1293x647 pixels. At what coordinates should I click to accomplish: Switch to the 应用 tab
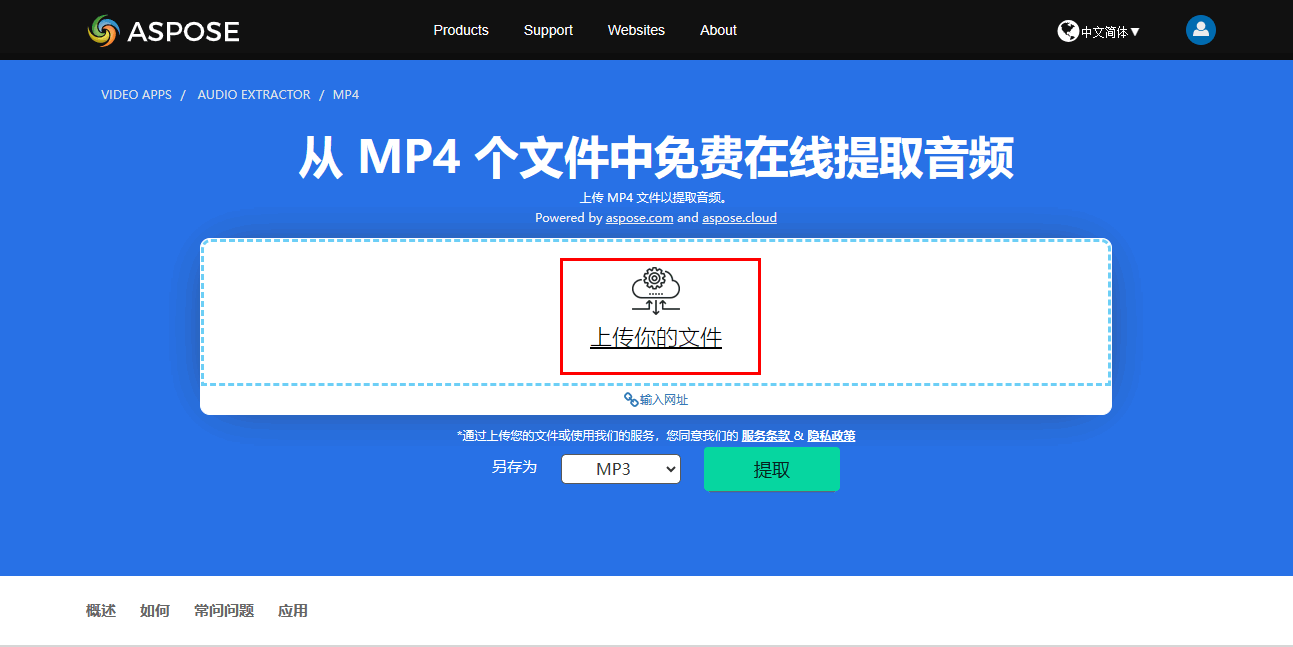293,611
